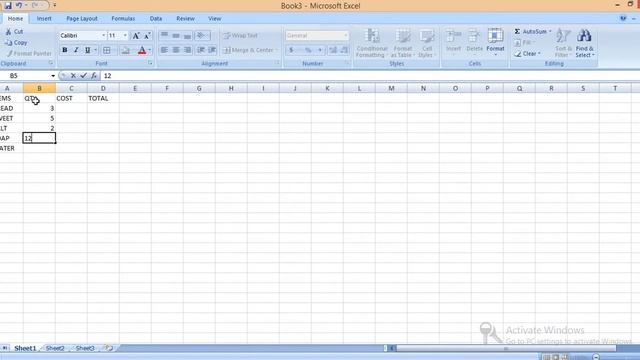This screenshot has height=360, width=640.
Task: Open the Insert ribbon tab
Action: pos(44,18)
